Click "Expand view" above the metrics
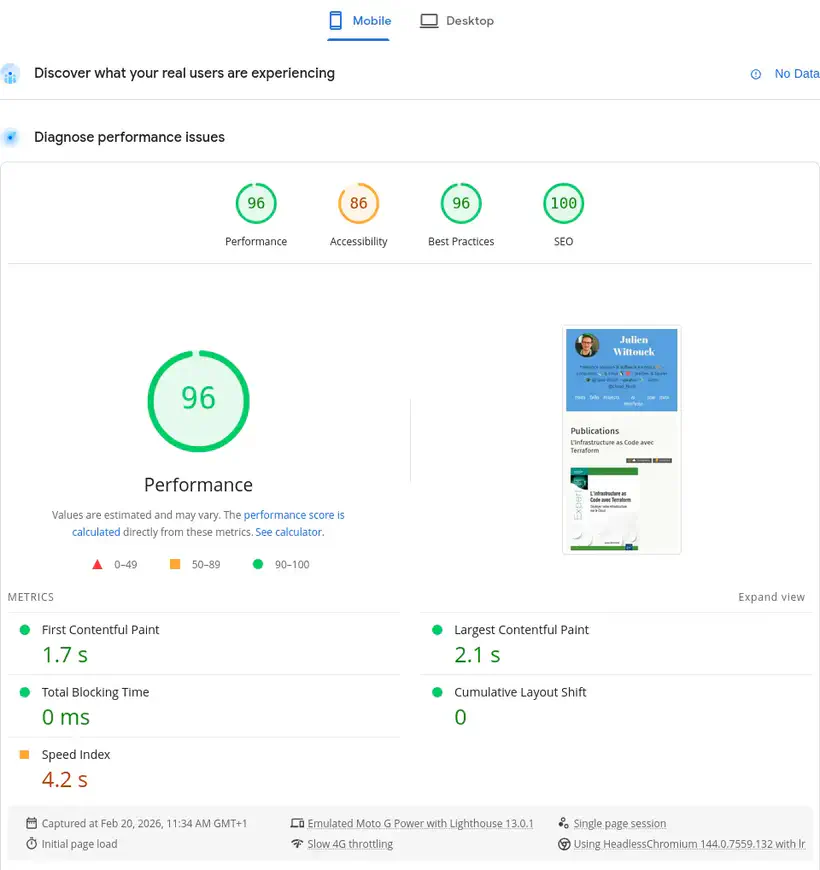This screenshot has height=870, width=820. [x=771, y=597]
